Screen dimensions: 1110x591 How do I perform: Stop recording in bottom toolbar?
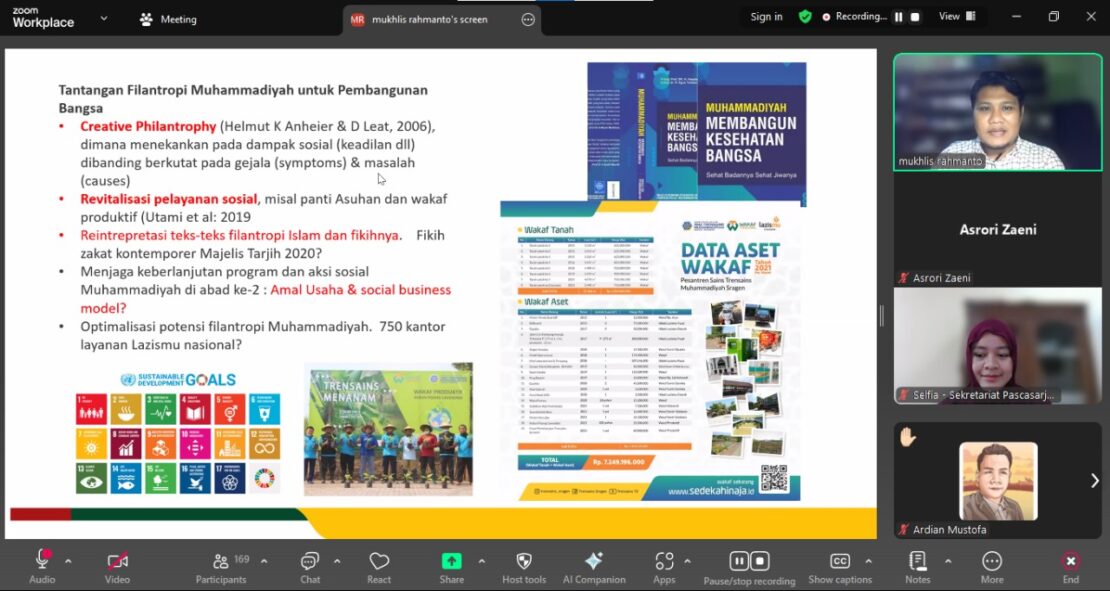coord(760,561)
